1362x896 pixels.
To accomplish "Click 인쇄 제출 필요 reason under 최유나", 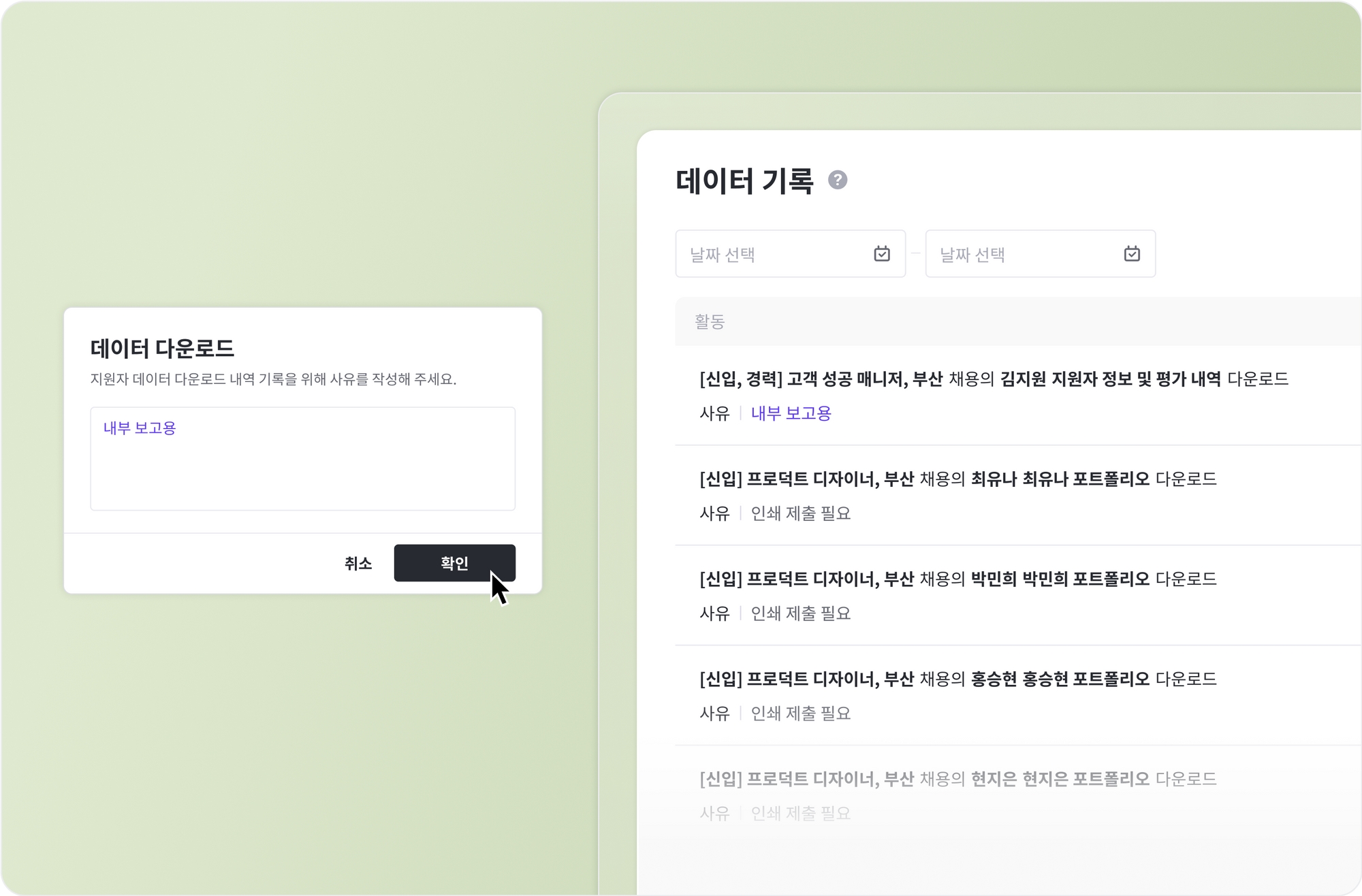I will (800, 513).
